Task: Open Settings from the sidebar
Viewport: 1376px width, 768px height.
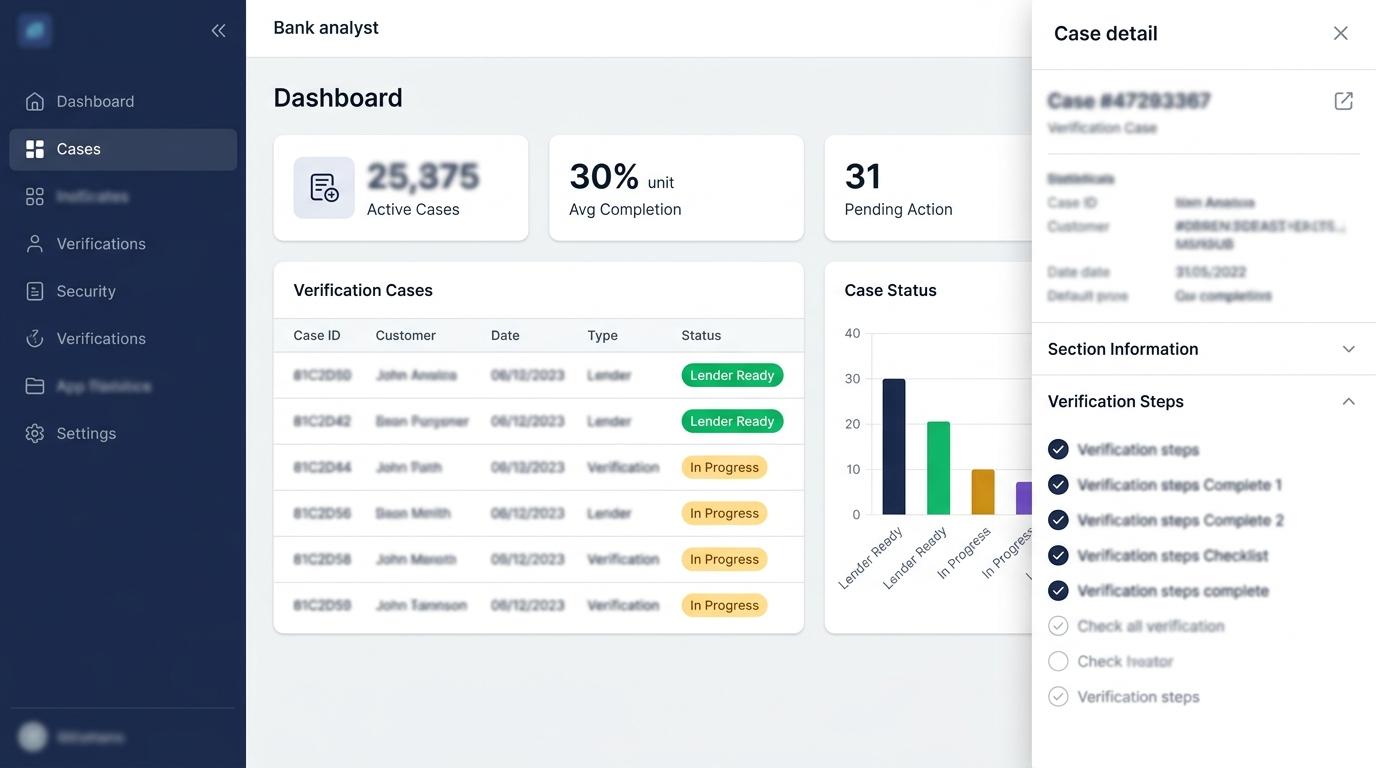Action: coord(123,433)
